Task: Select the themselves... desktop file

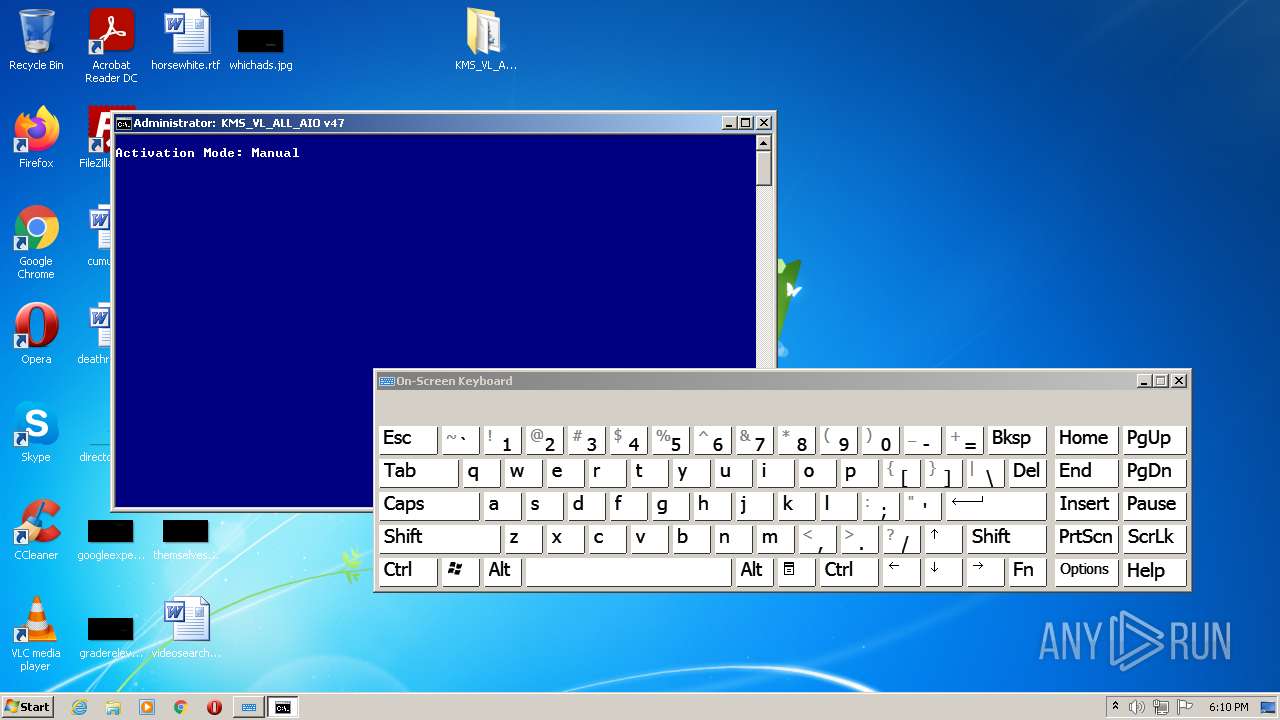Action: pos(186,538)
